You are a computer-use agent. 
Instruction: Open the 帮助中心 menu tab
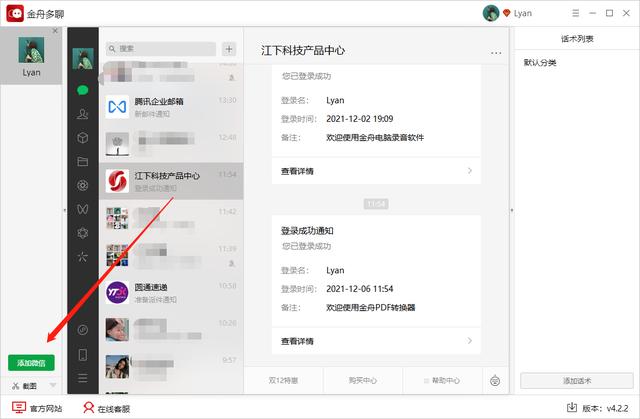pyautogui.click(x=442, y=380)
